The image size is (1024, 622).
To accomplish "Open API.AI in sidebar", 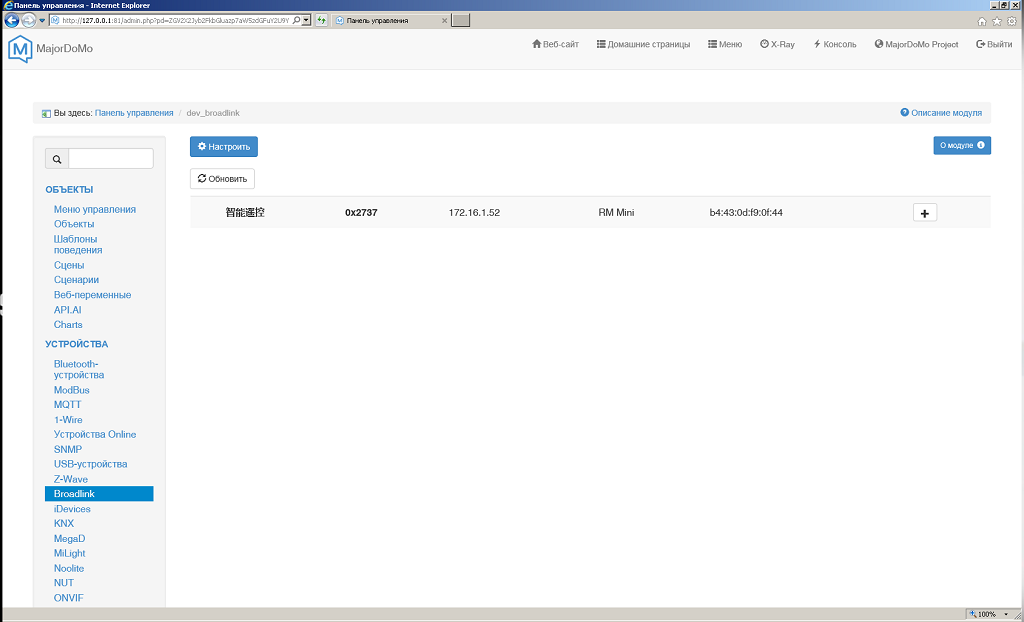I will (67, 310).
